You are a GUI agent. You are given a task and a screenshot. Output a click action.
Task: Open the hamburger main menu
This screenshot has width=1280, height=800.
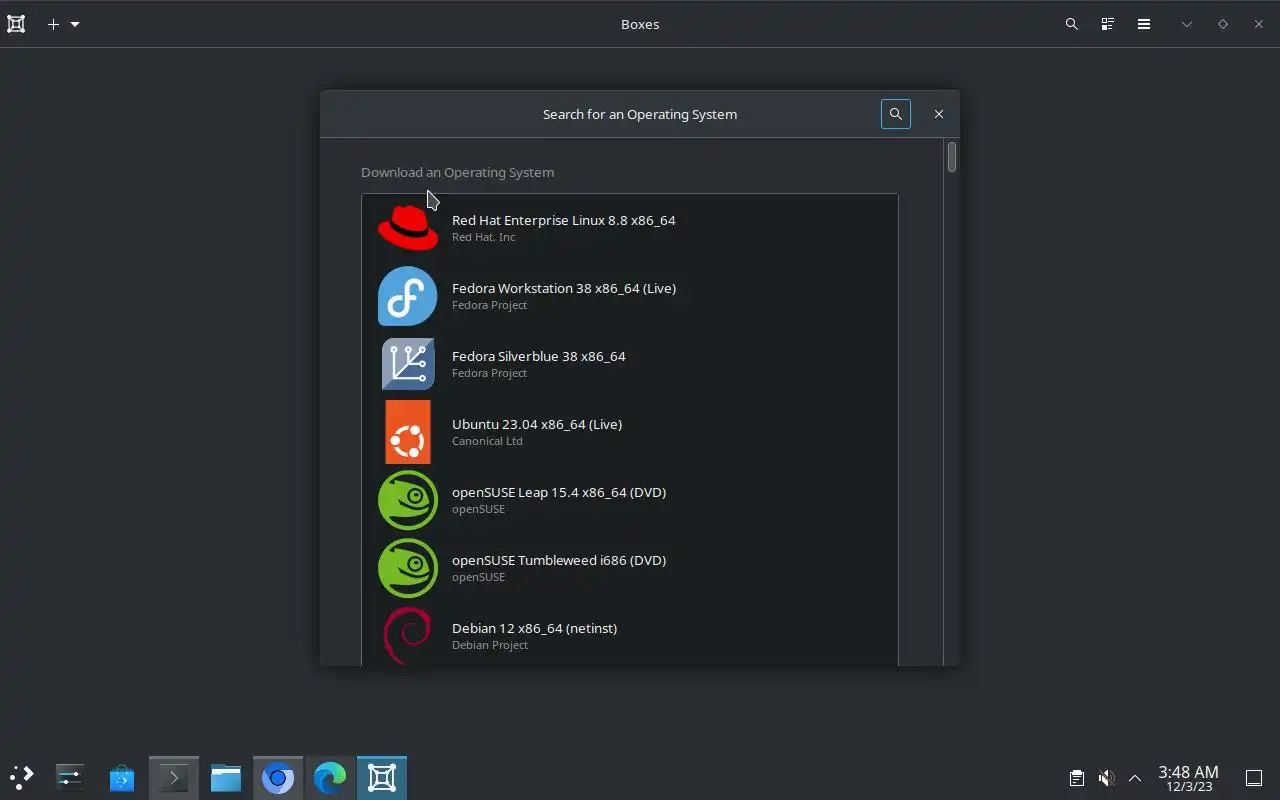(x=1143, y=24)
